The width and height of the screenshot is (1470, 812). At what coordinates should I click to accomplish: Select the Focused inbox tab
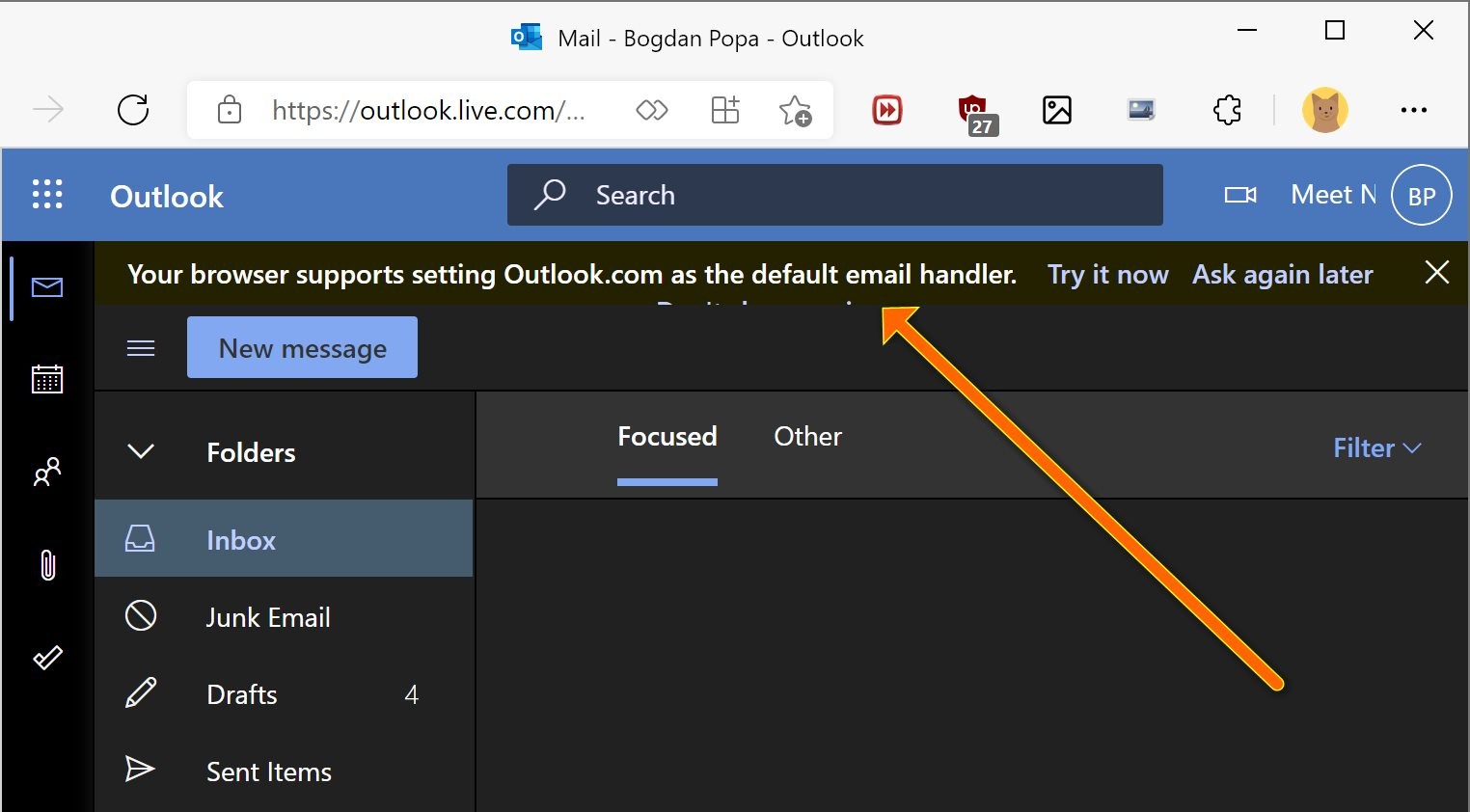pyautogui.click(x=667, y=437)
